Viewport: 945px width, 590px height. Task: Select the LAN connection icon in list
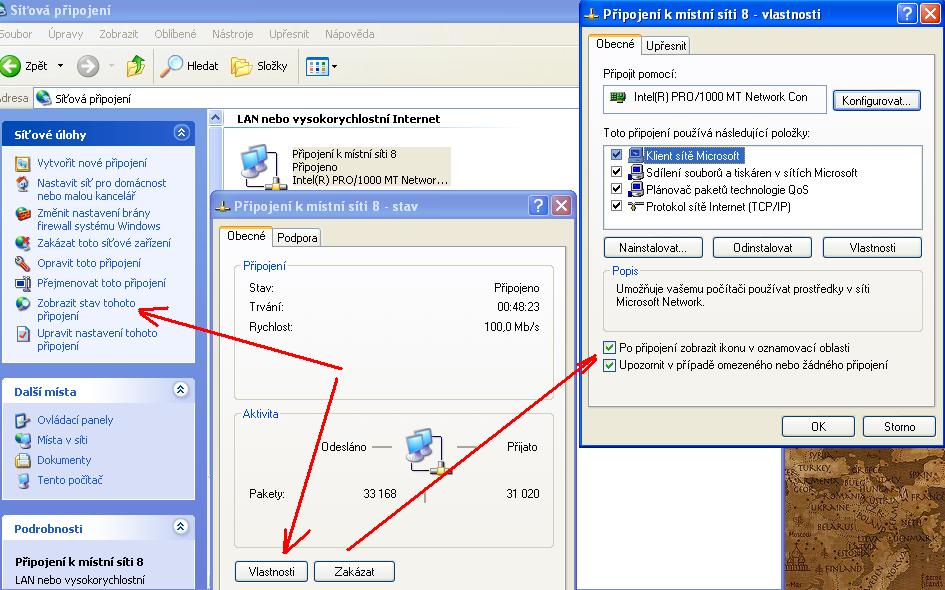(263, 167)
